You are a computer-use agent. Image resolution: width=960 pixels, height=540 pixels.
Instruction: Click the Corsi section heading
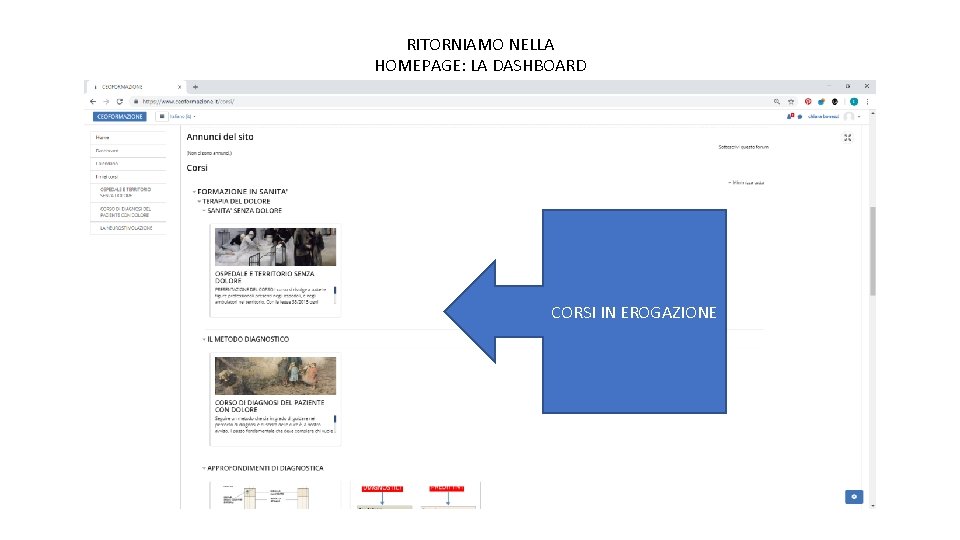tap(197, 168)
